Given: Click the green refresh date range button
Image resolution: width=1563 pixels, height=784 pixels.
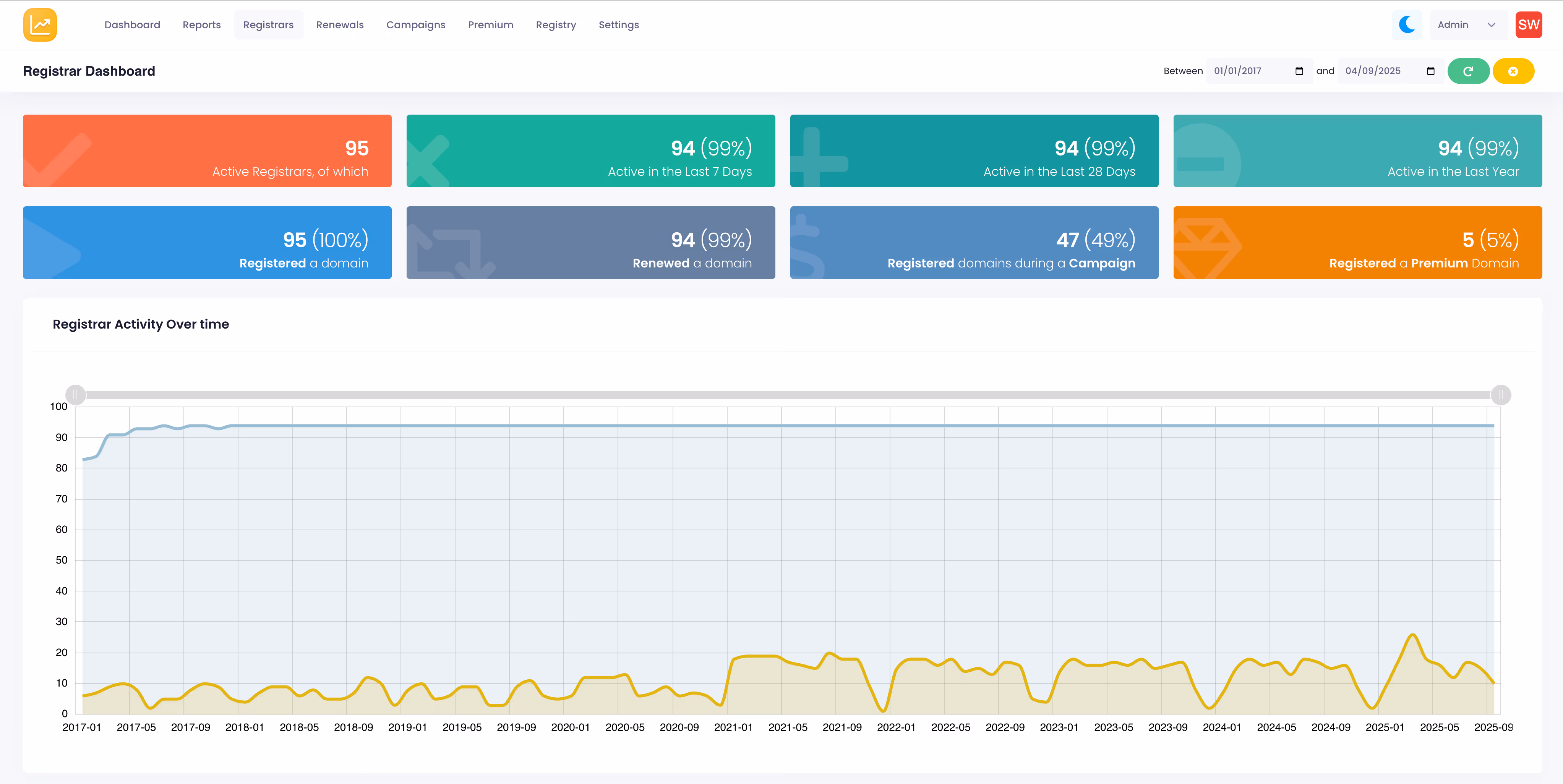Looking at the screenshot, I should tap(1468, 71).
